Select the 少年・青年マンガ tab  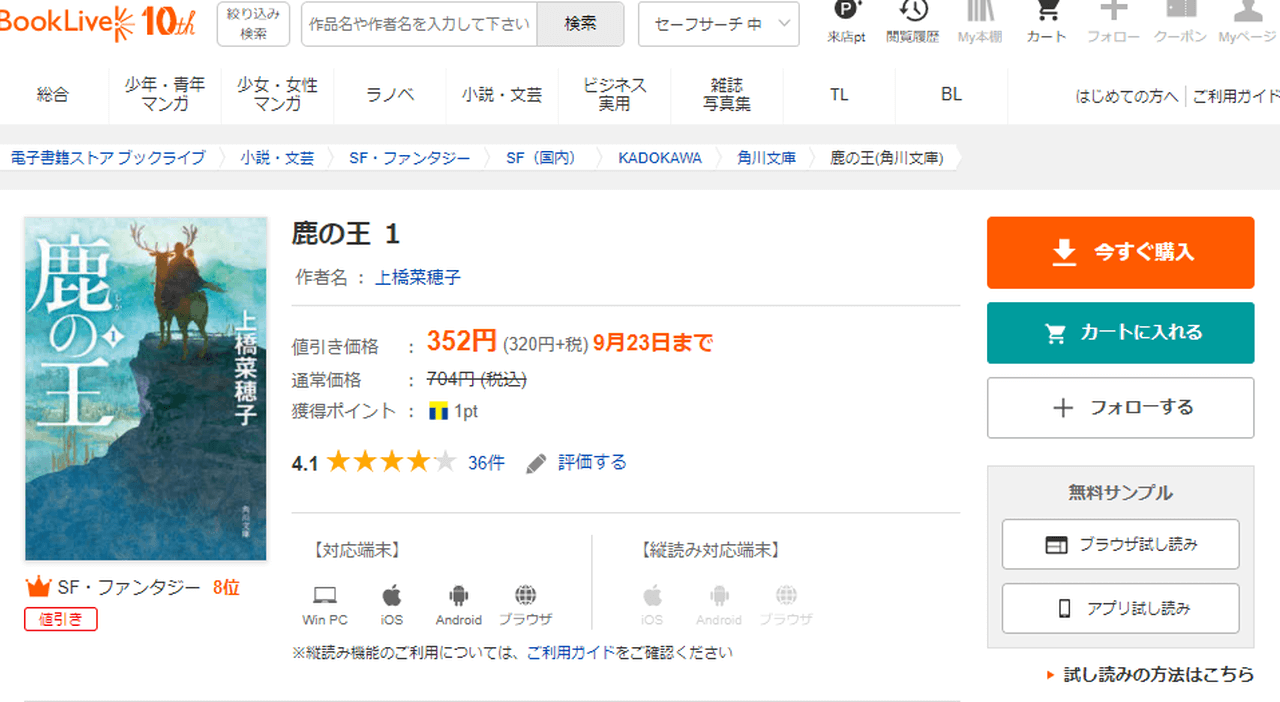[165, 95]
